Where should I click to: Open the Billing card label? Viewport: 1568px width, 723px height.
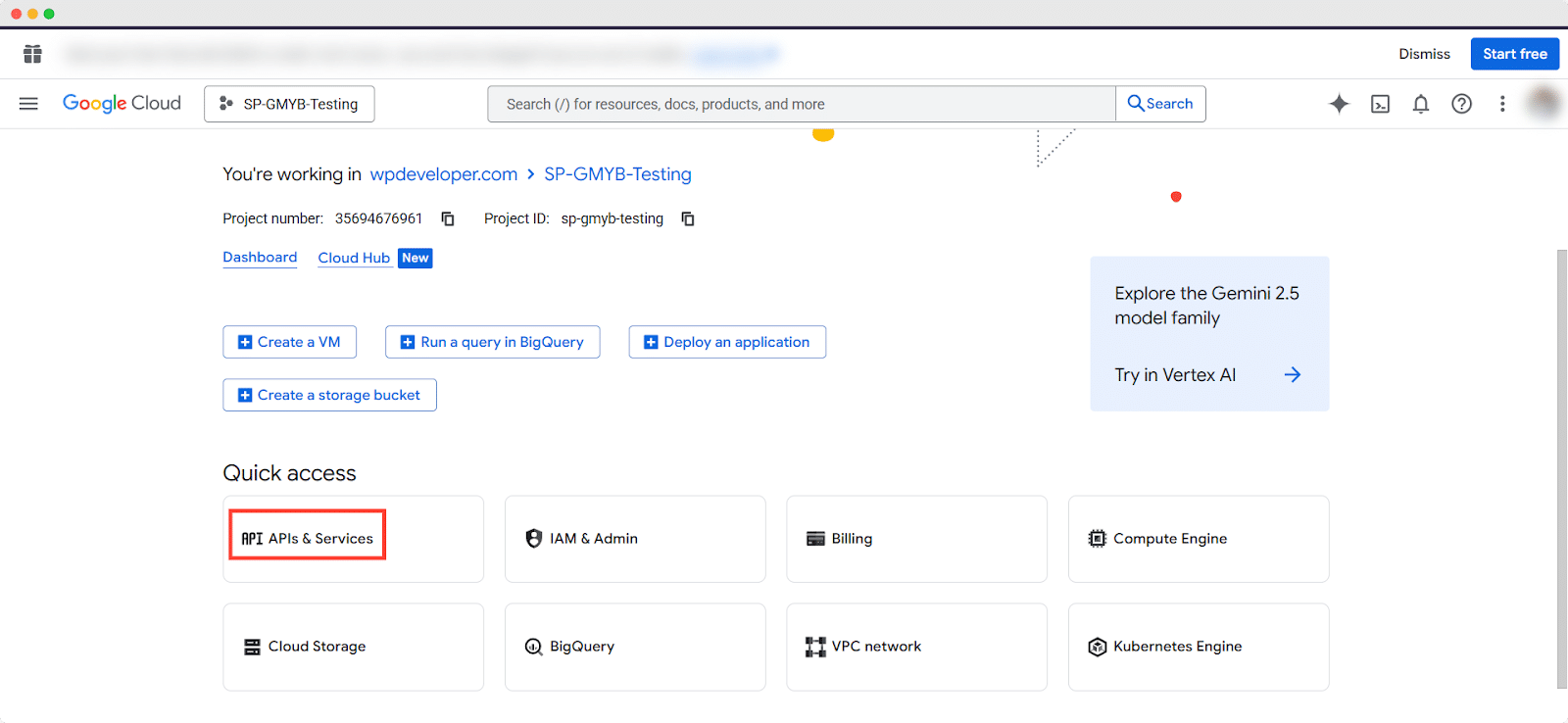coord(852,539)
